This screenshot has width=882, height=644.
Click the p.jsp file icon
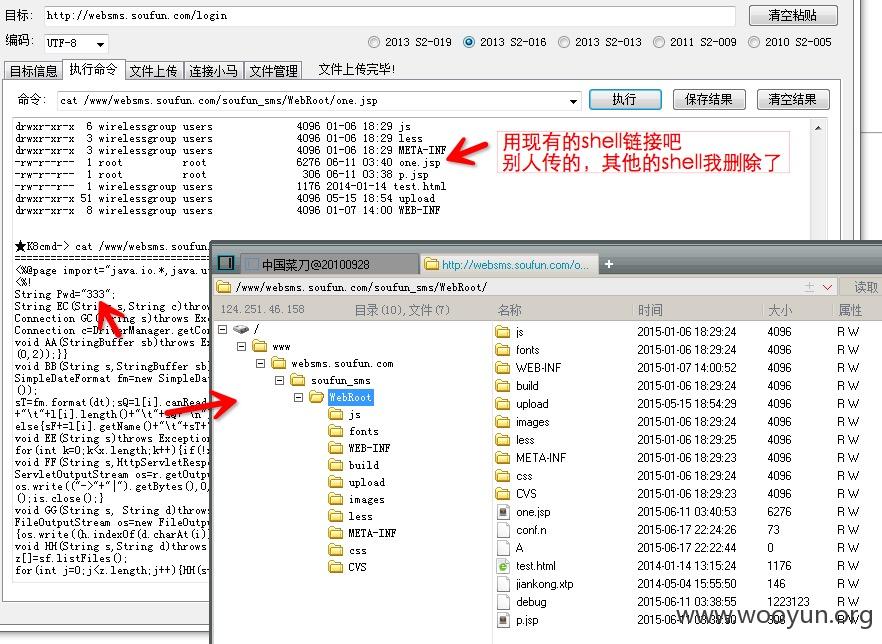pos(503,620)
